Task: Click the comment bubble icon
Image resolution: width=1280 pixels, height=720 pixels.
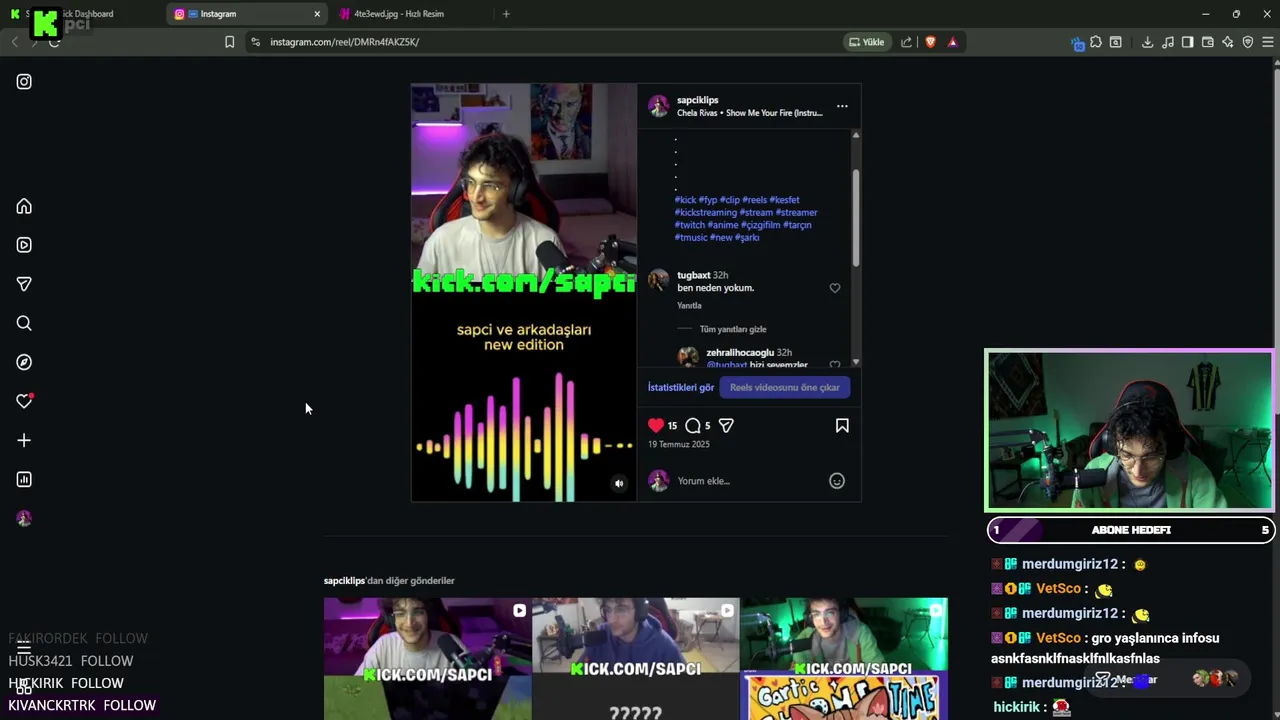Action: click(693, 425)
